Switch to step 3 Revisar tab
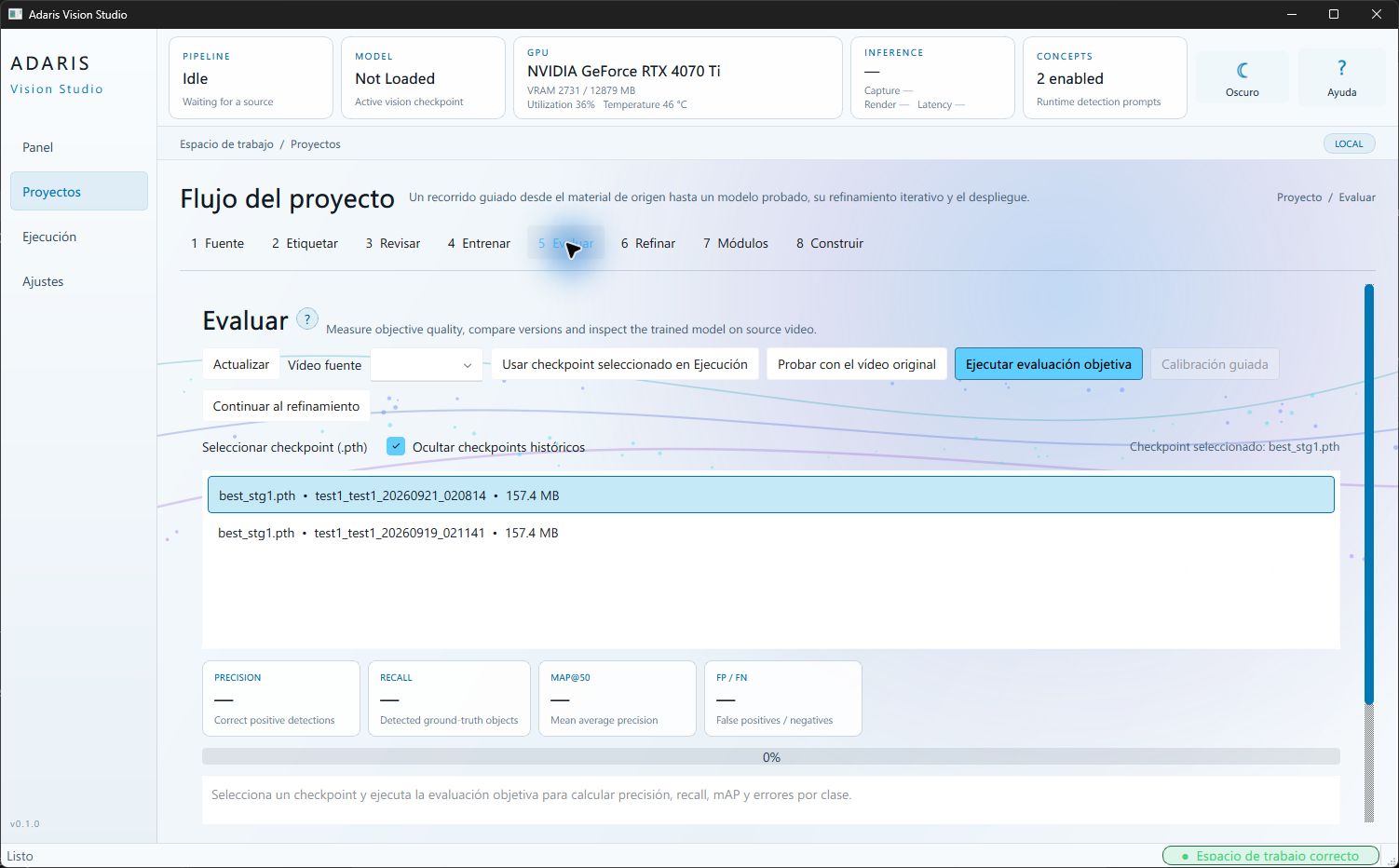The width and height of the screenshot is (1399, 868). 393,243
